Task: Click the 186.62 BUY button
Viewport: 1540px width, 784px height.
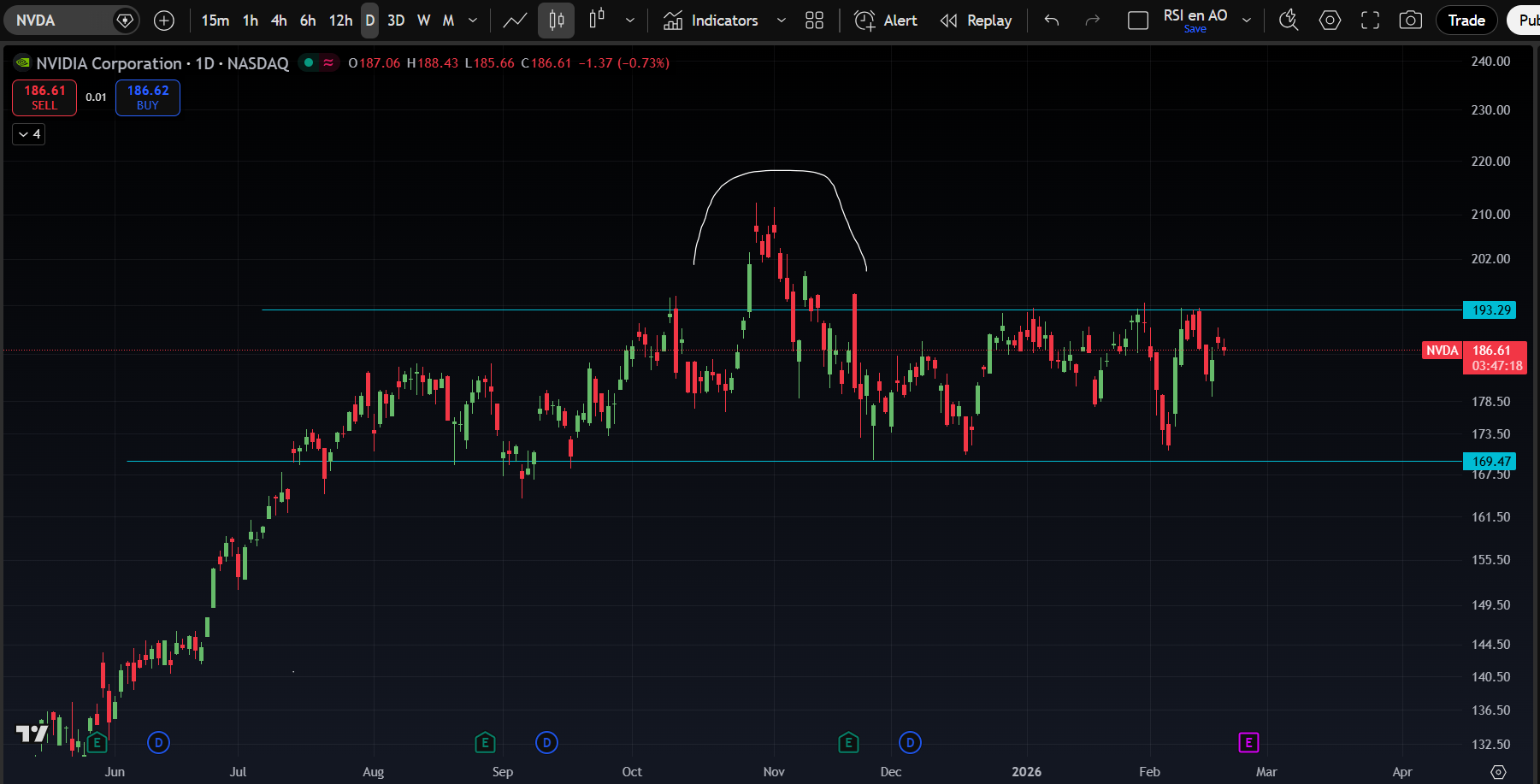Action: (x=148, y=97)
